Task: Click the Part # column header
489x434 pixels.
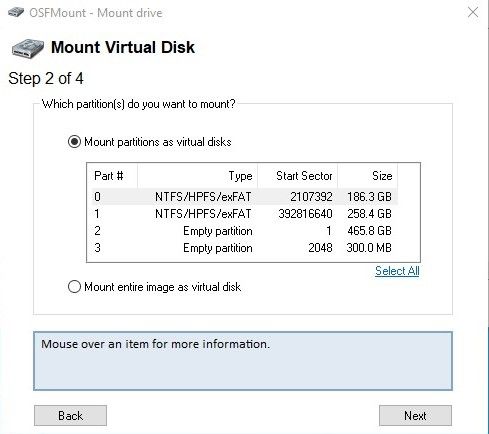Action: 112,176
